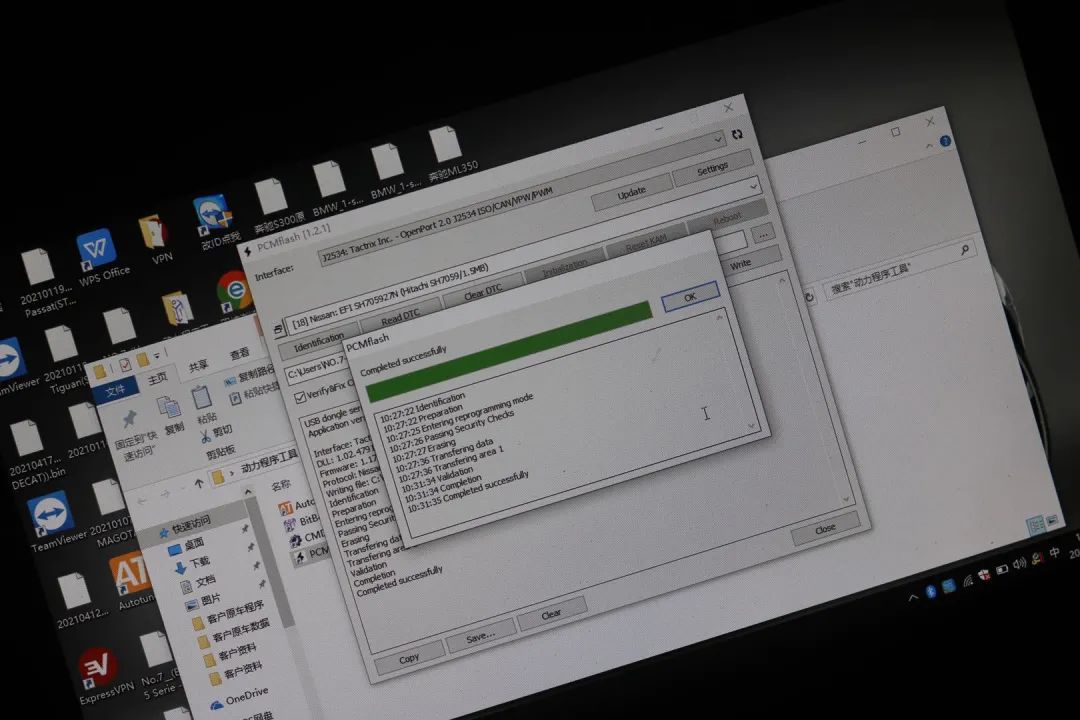
Task: Switch to the 共享 ribbon tab
Action: point(198,365)
